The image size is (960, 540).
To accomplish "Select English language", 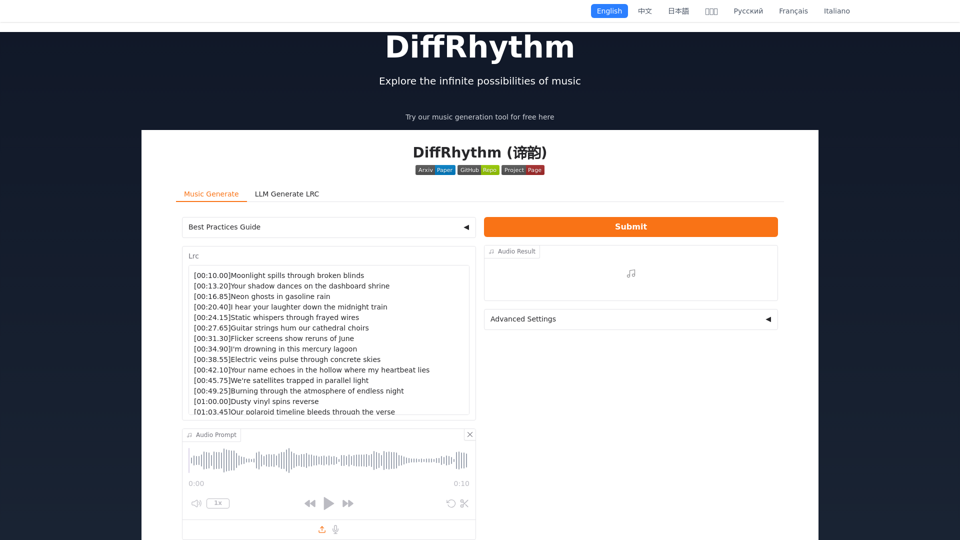I will [x=609, y=11].
